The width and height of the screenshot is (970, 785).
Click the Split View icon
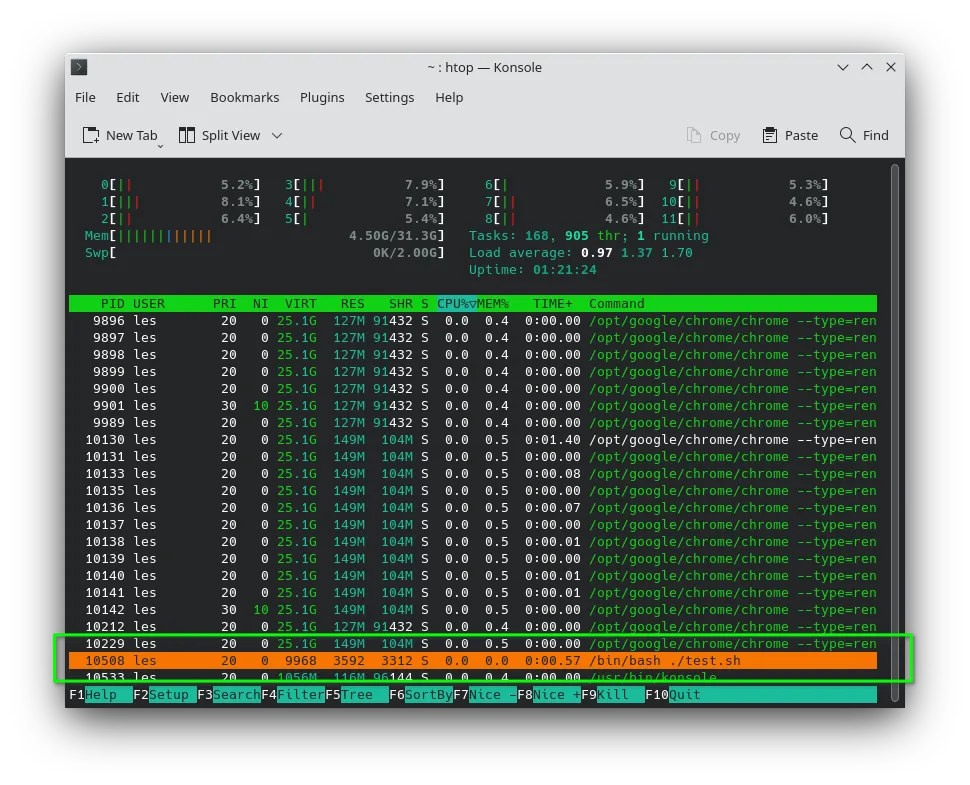point(186,135)
